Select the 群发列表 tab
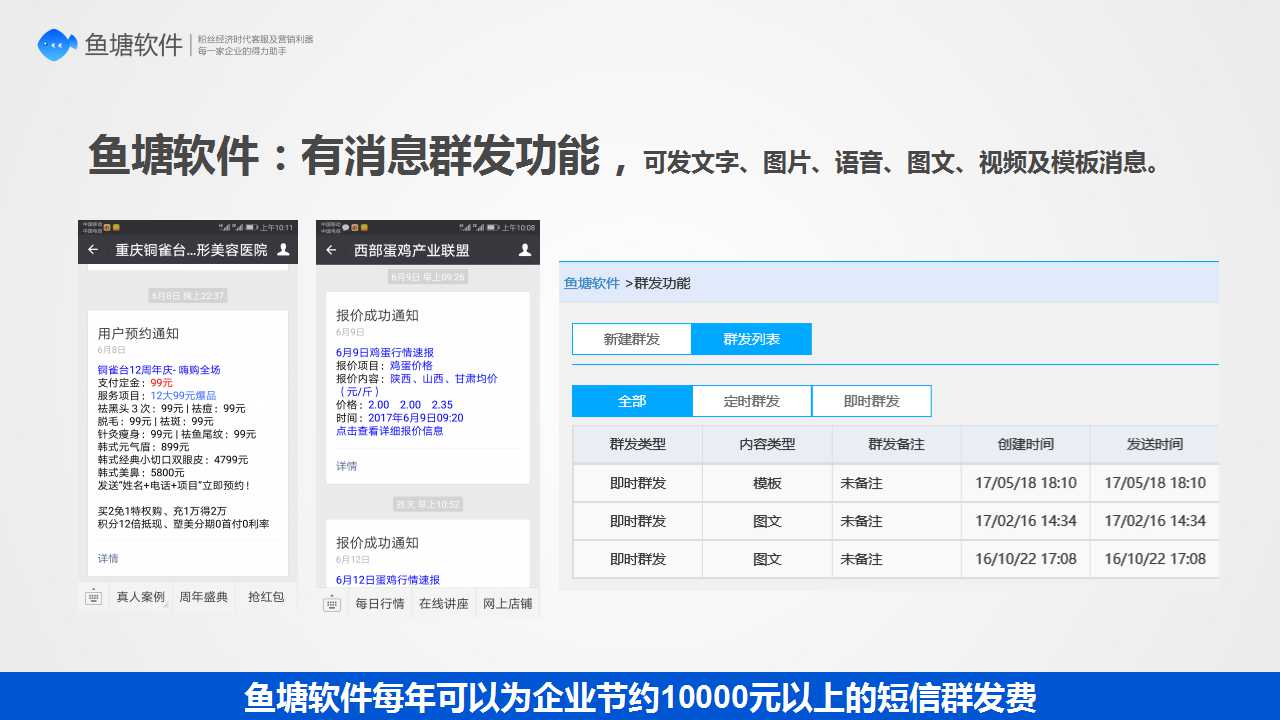The height and width of the screenshot is (720, 1280). 752,339
